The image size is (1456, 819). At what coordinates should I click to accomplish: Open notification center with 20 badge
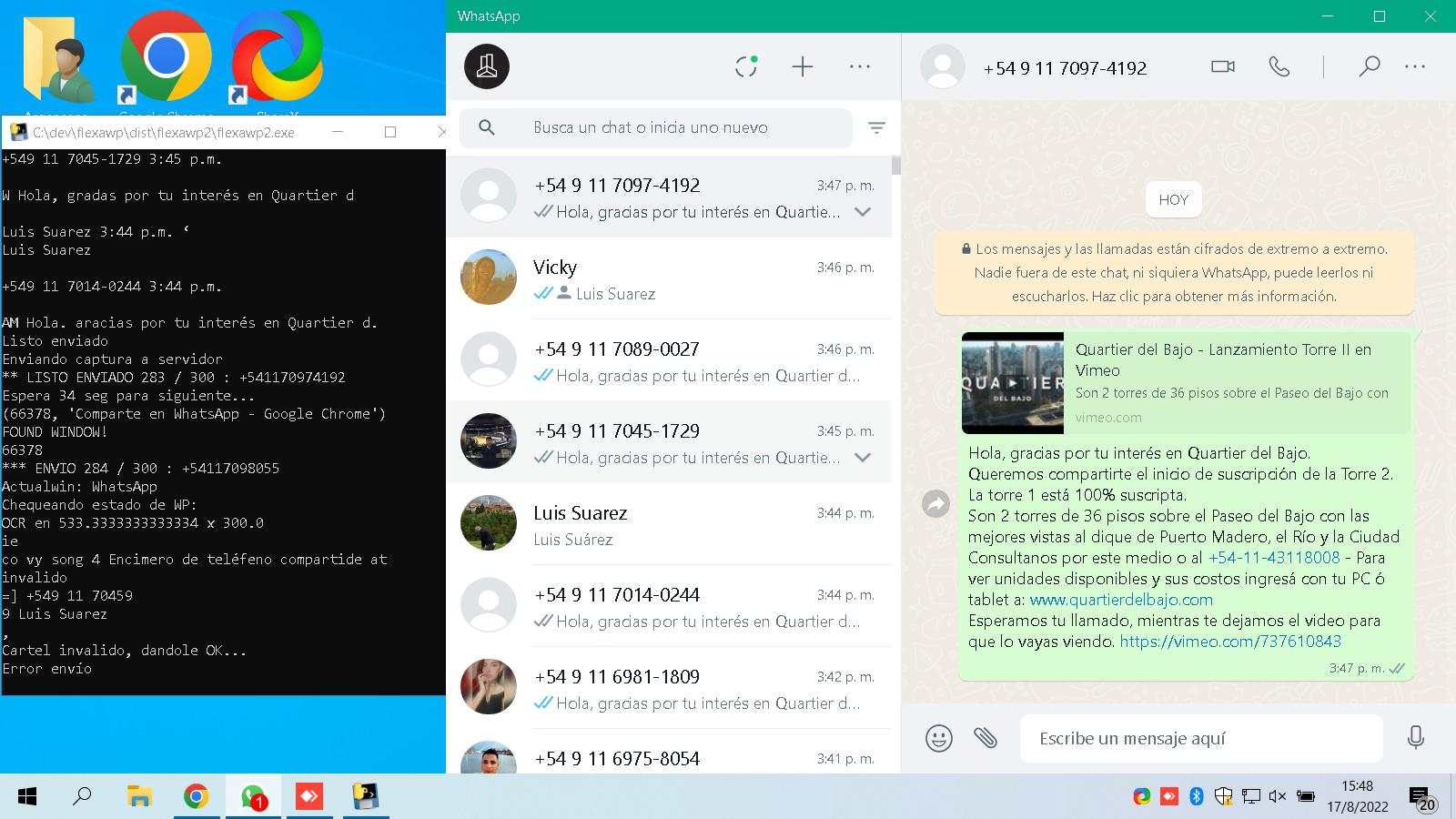1422,798
